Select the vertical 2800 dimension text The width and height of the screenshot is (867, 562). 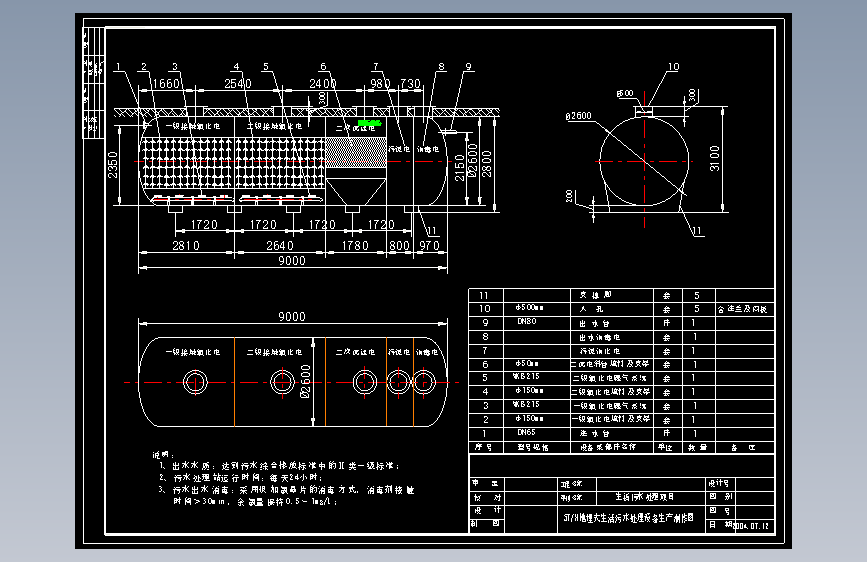[487, 164]
